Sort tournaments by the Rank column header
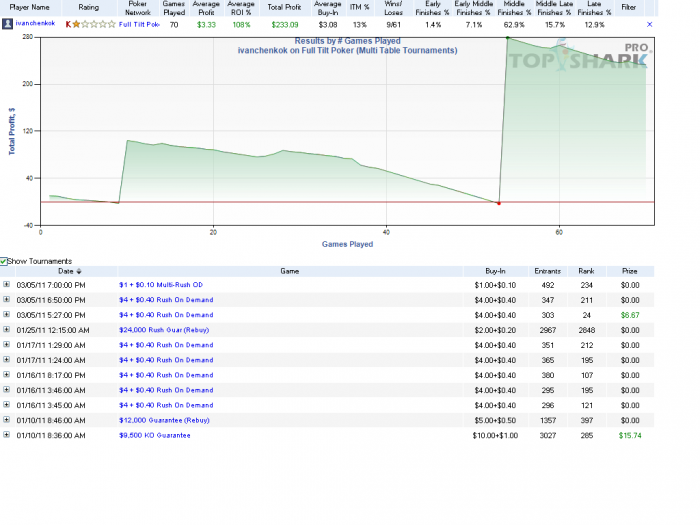This screenshot has width=700, height=525. point(586,271)
